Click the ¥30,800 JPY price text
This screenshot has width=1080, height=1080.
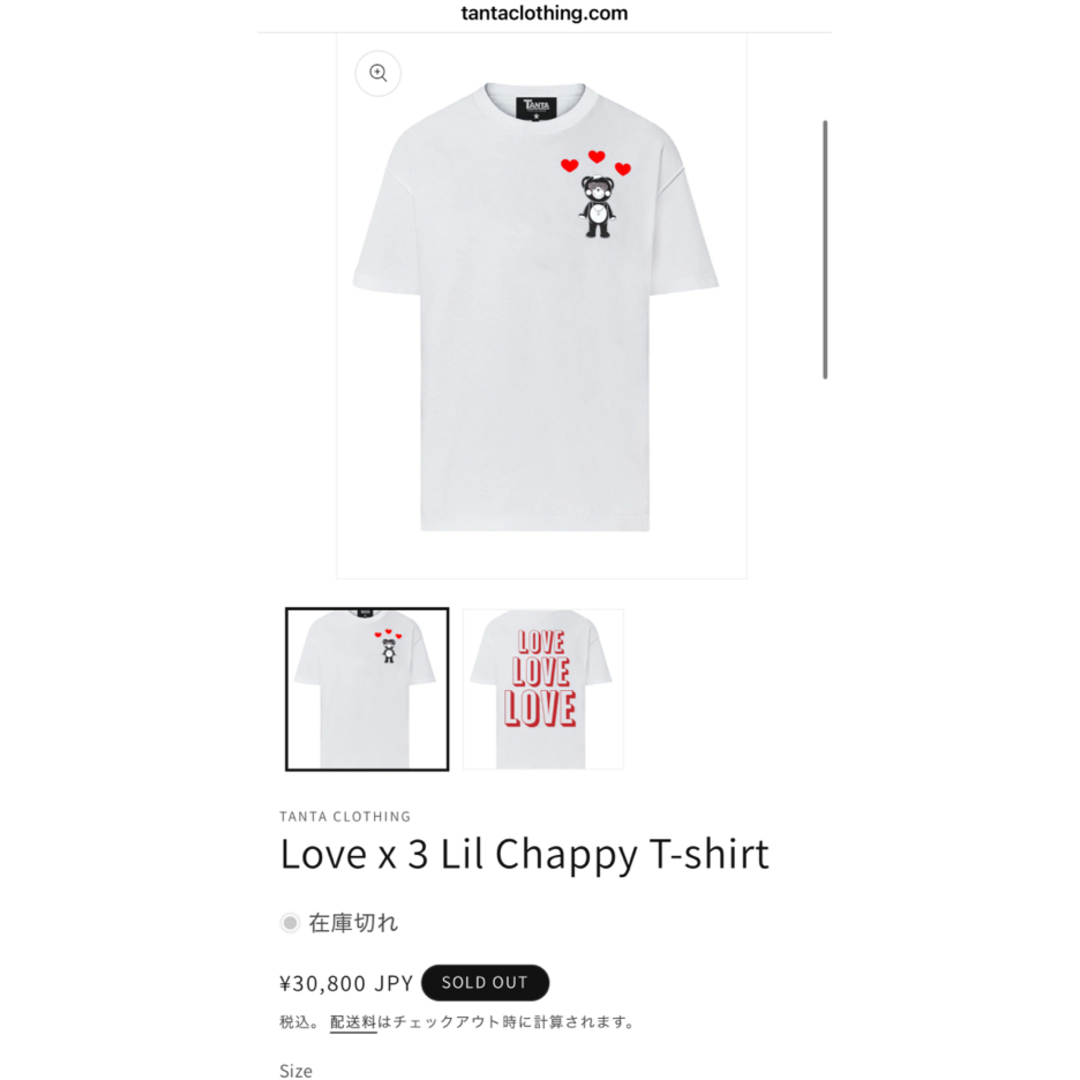pyautogui.click(x=346, y=983)
